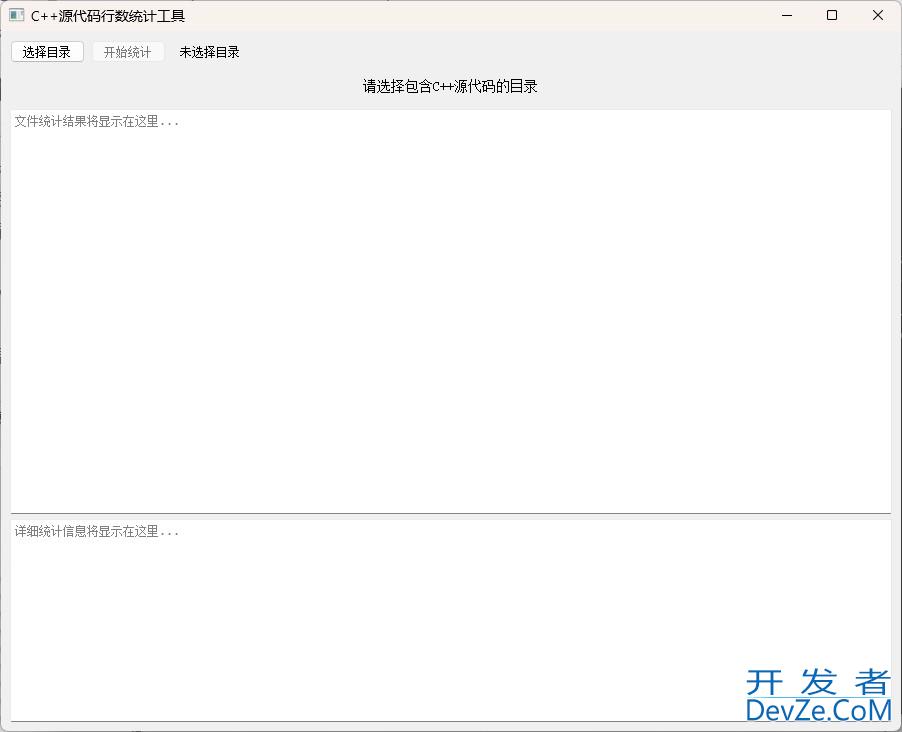
Task: Click the blank center of the upper results pane
Action: click(450, 310)
